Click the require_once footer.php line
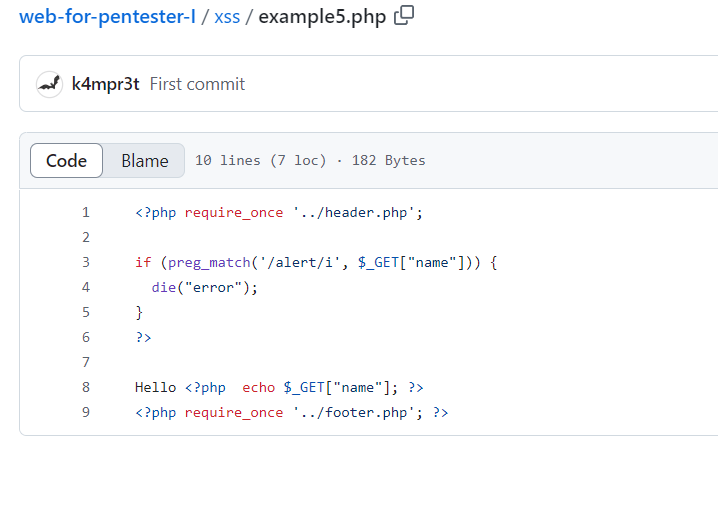The width and height of the screenshot is (718, 517). click(x=292, y=413)
